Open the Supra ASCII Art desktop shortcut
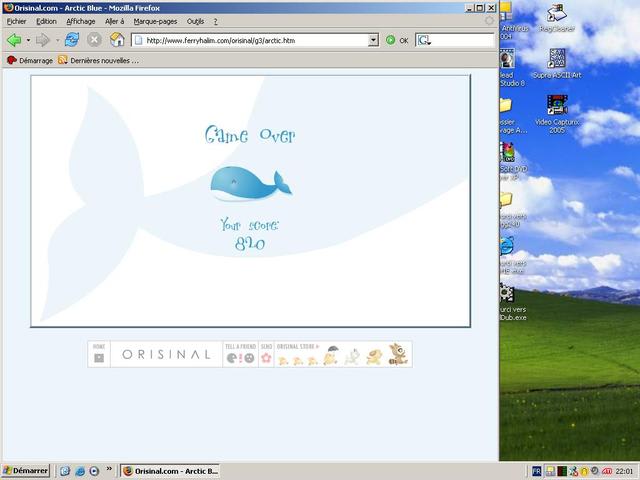The height and width of the screenshot is (480, 640). pyautogui.click(x=557, y=64)
